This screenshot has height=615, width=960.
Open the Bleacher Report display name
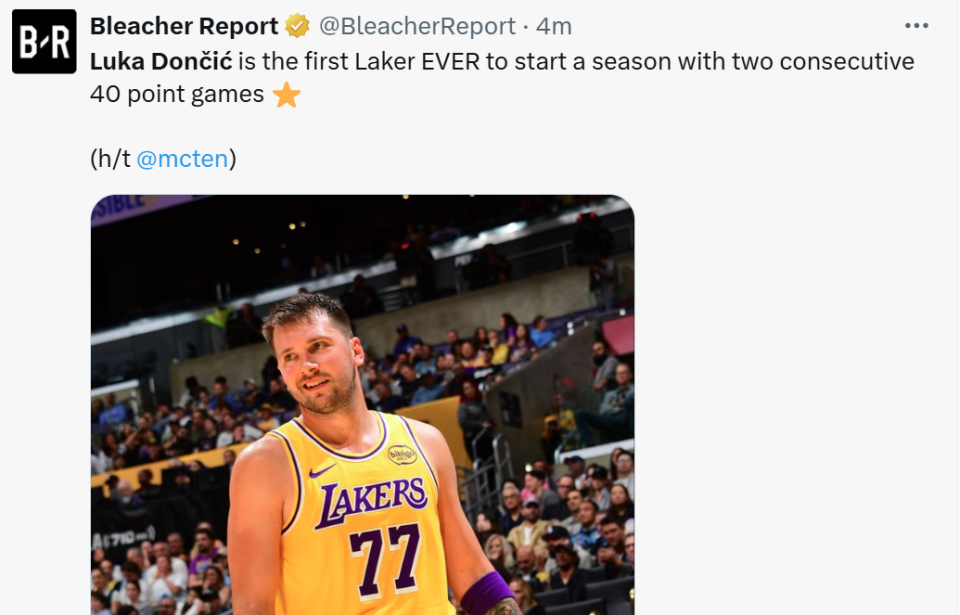pos(184,26)
